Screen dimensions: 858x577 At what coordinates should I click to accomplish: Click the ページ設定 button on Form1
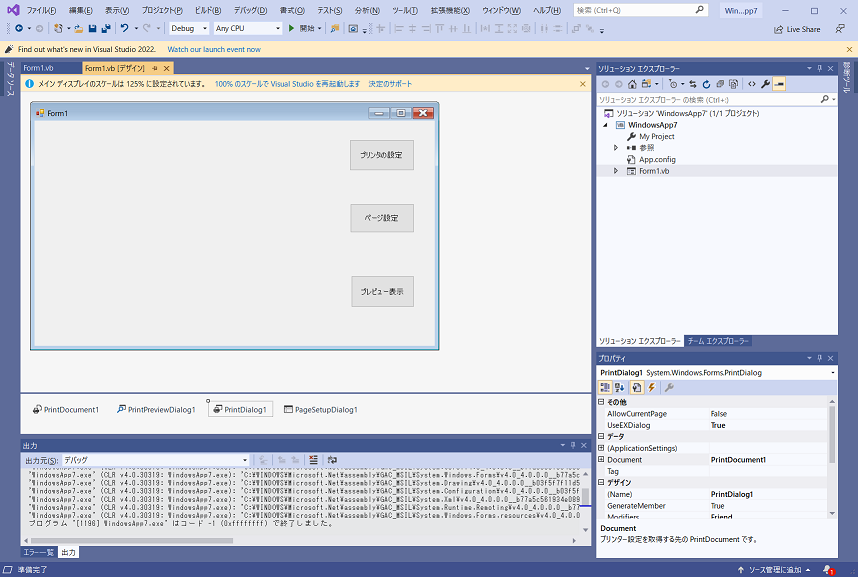point(381,218)
